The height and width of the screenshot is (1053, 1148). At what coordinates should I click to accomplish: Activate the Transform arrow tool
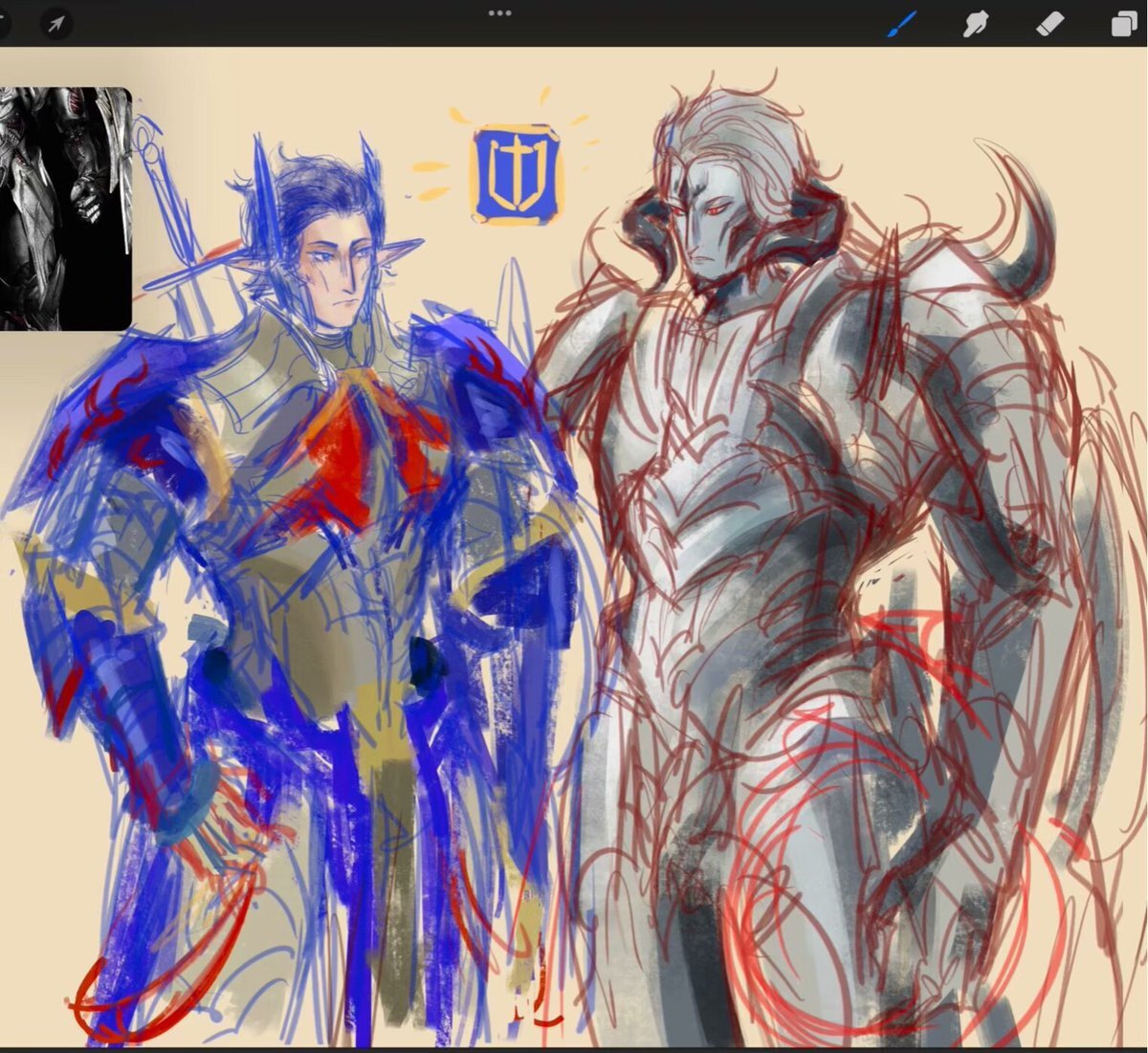[57, 23]
